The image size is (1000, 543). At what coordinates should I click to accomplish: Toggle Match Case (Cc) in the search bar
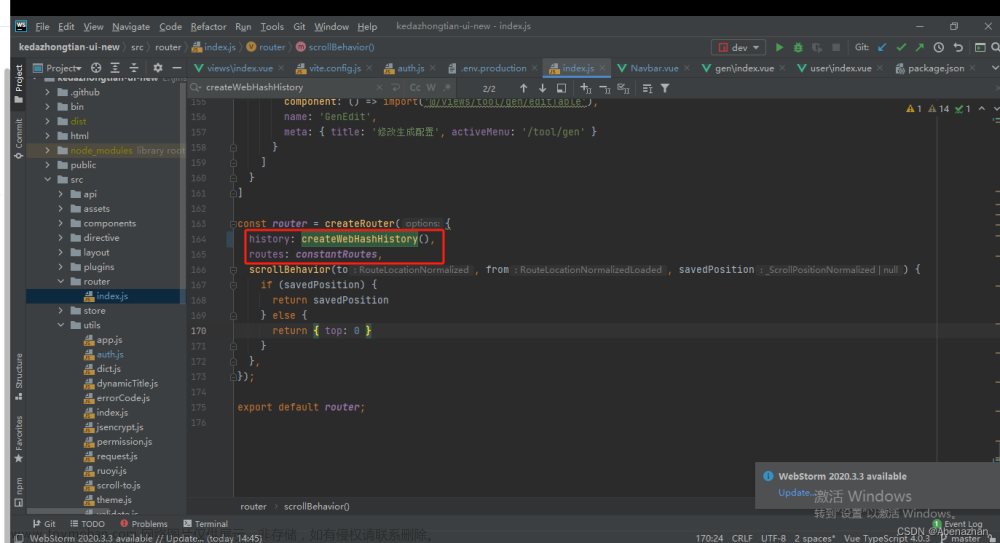click(415, 87)
